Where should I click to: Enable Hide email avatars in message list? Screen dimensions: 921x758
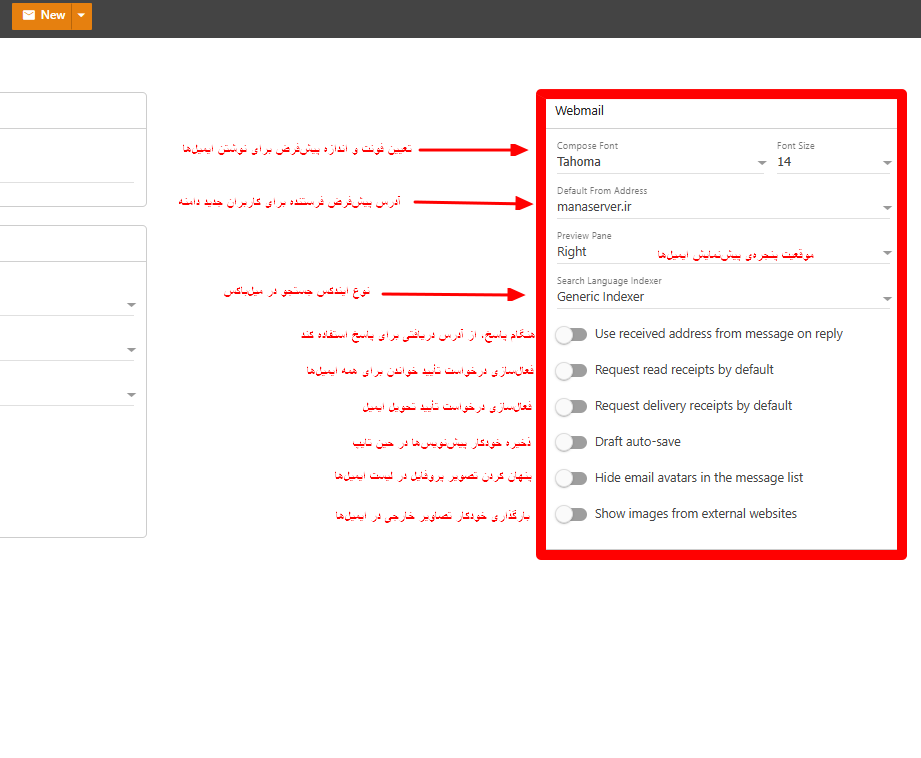click(x=571, y=478)
